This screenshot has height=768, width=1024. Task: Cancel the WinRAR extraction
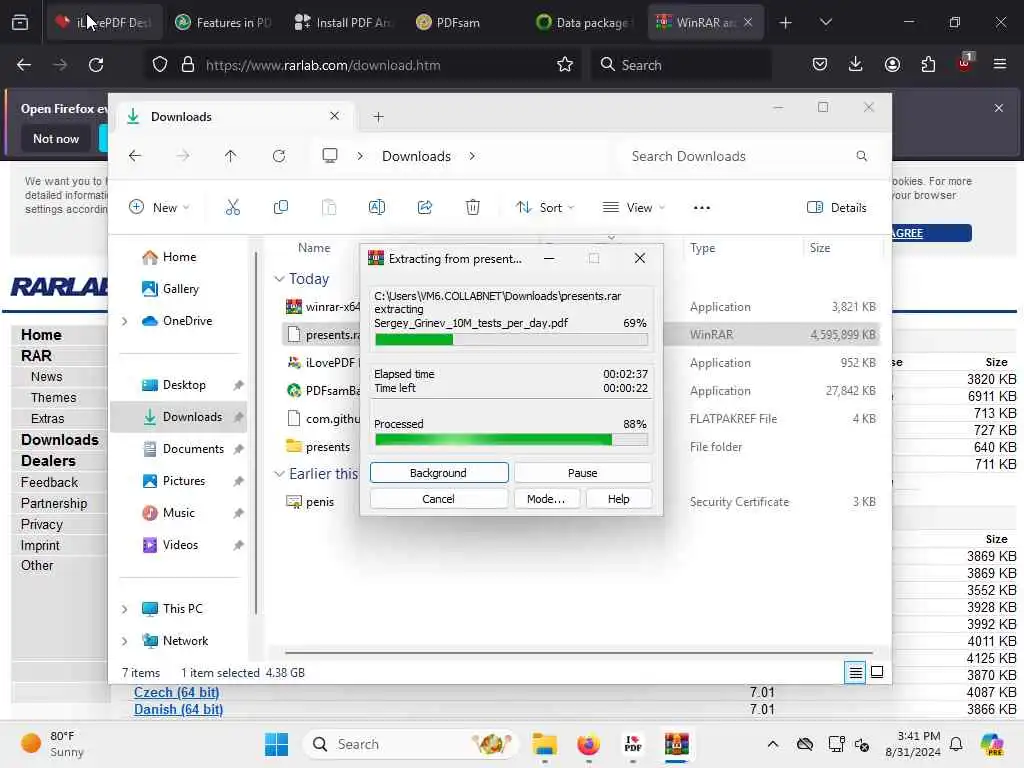click(438, 499)
